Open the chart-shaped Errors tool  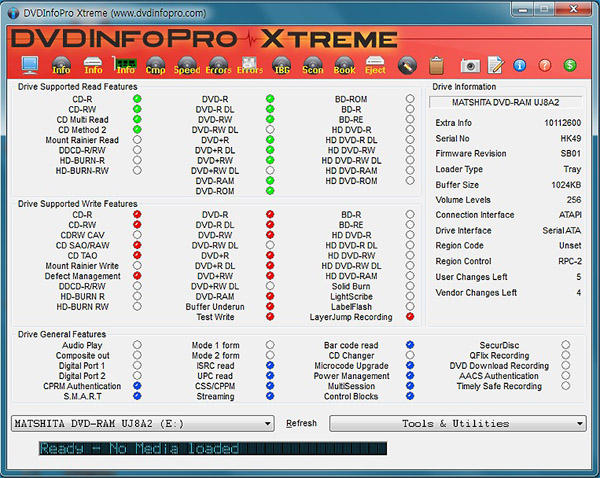point(249,65)
